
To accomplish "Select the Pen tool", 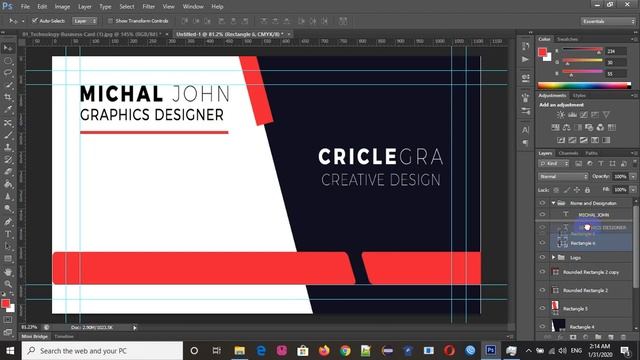I will click(8, 222).
